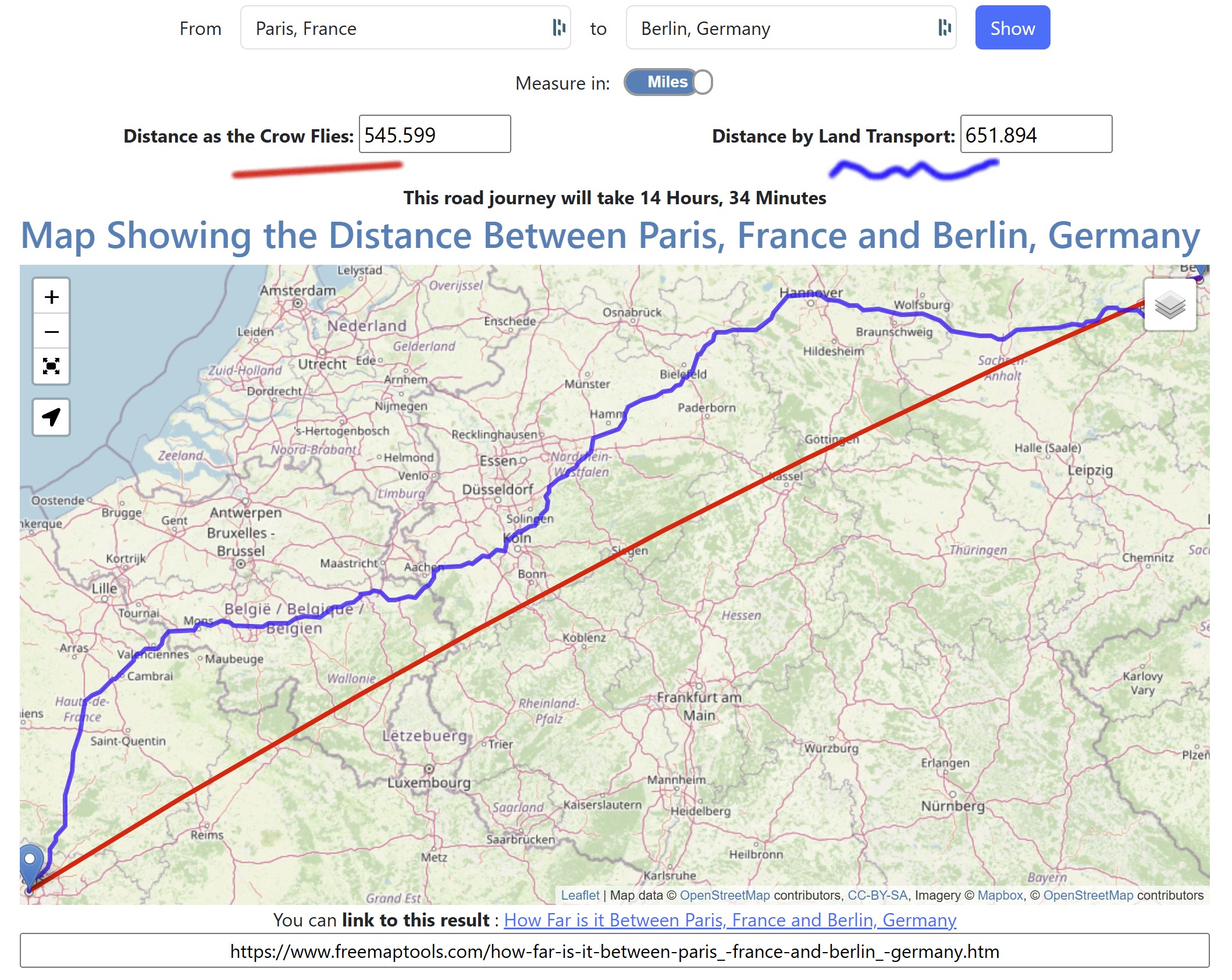Open How Far is it Between link
Viewport: 1232px width, 980px height.
pyautogui.click(x=730, y=920)
